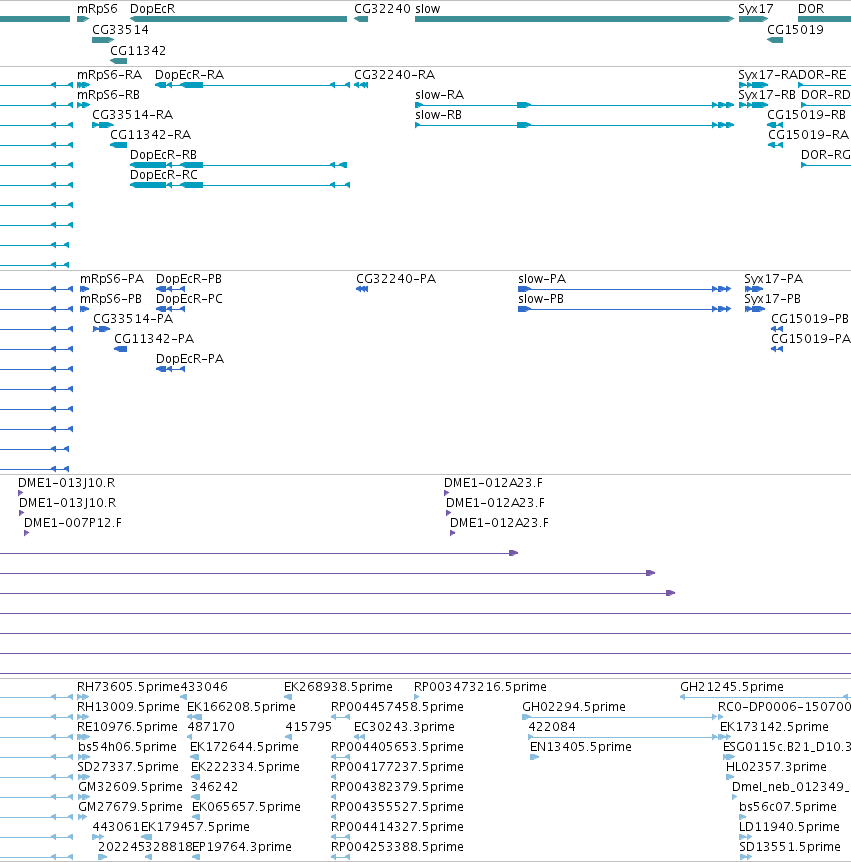The height and width of the screenshot is (862, 851).
Task: Click the CG11342-RA transcript label
Action: pyautogui.click(x=151, y=135)
